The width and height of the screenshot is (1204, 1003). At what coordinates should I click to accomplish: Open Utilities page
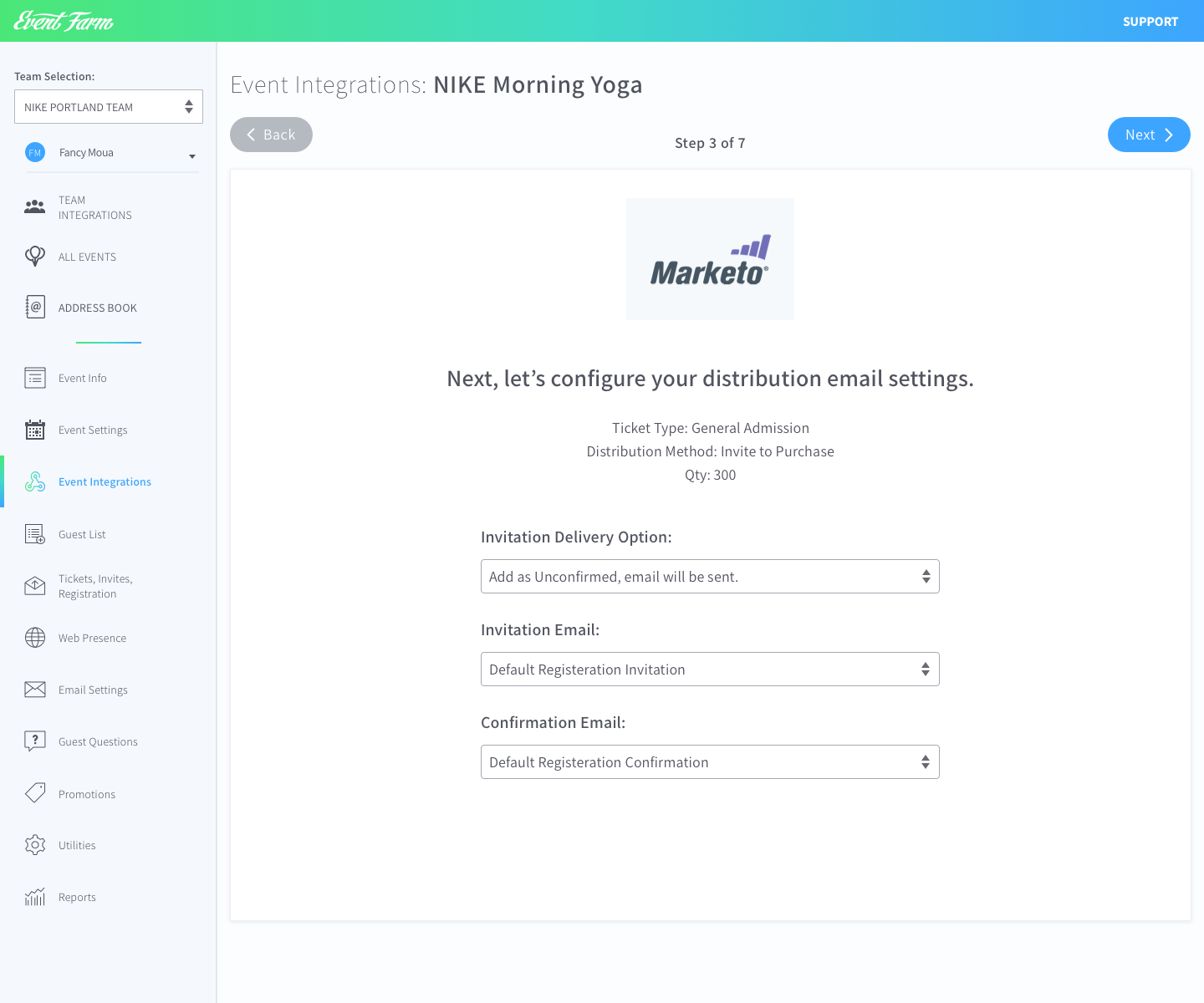click(x=77, y=845)
